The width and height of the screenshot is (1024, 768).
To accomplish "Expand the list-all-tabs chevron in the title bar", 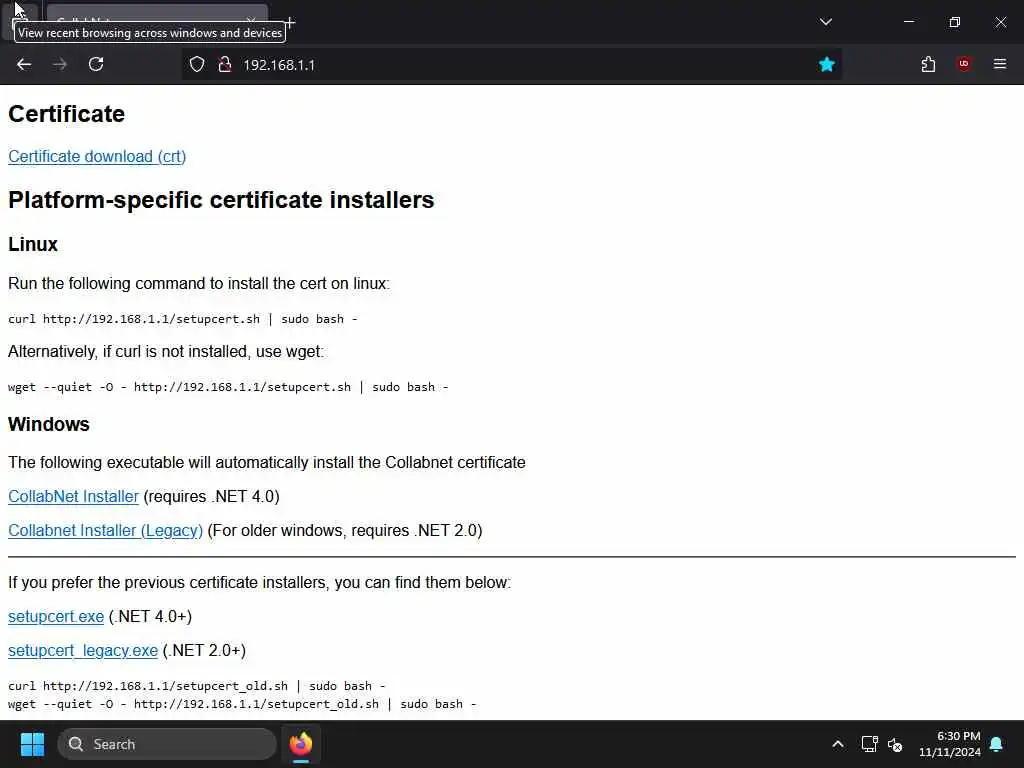I will pos(825,22).
